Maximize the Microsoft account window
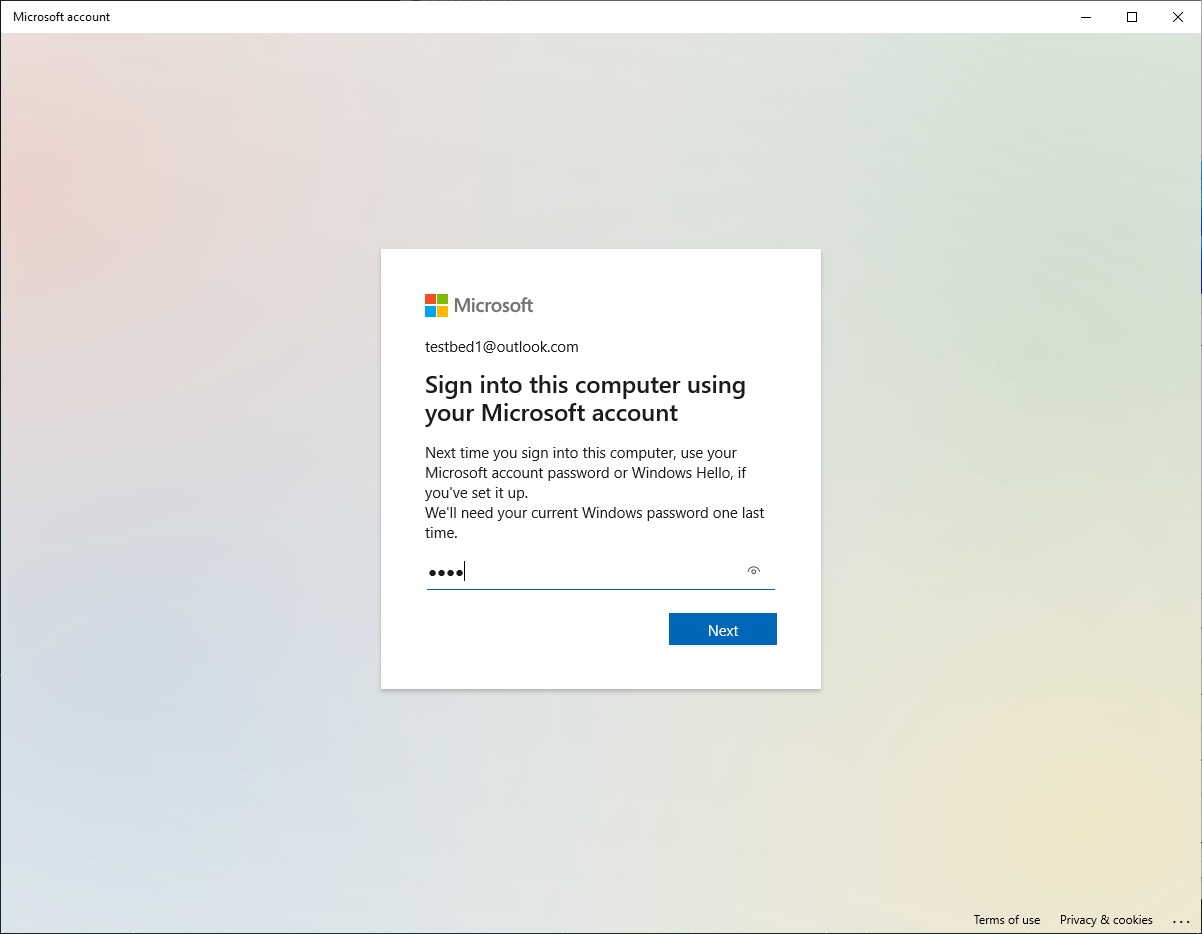 [x=1132, y=17]
